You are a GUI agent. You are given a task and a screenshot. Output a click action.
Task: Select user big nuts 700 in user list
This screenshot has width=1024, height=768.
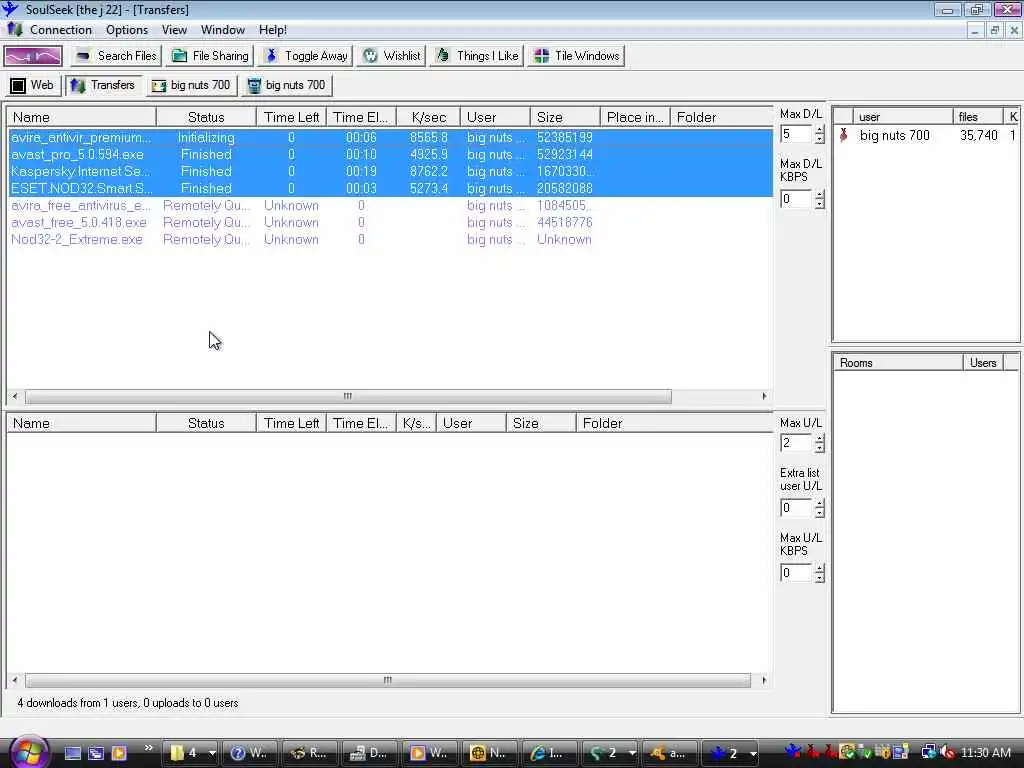click(926, 136)
